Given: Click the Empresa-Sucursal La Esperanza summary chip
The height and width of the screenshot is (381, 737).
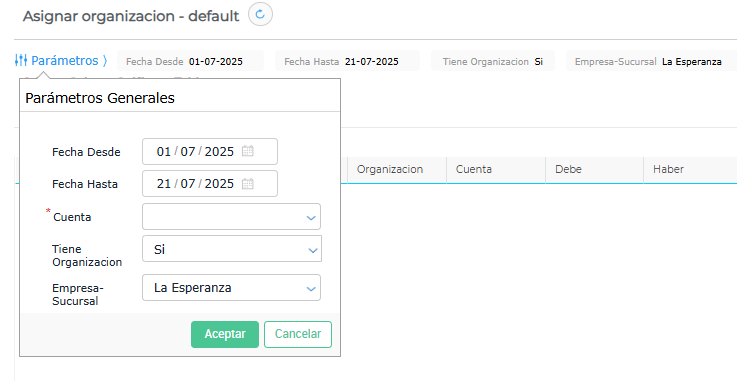Looking at the screenshot, I should pyautogui.click(x=651, y=61).
